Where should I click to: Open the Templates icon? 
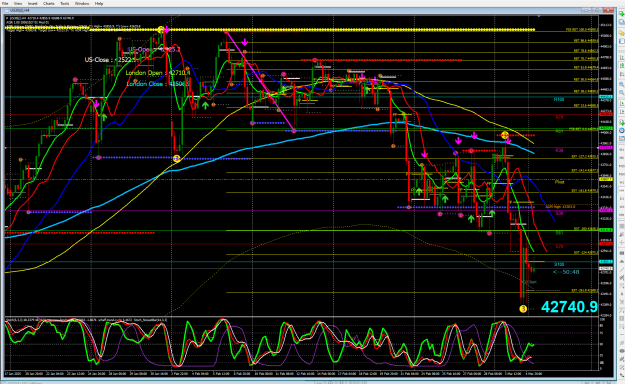(622, 138)
